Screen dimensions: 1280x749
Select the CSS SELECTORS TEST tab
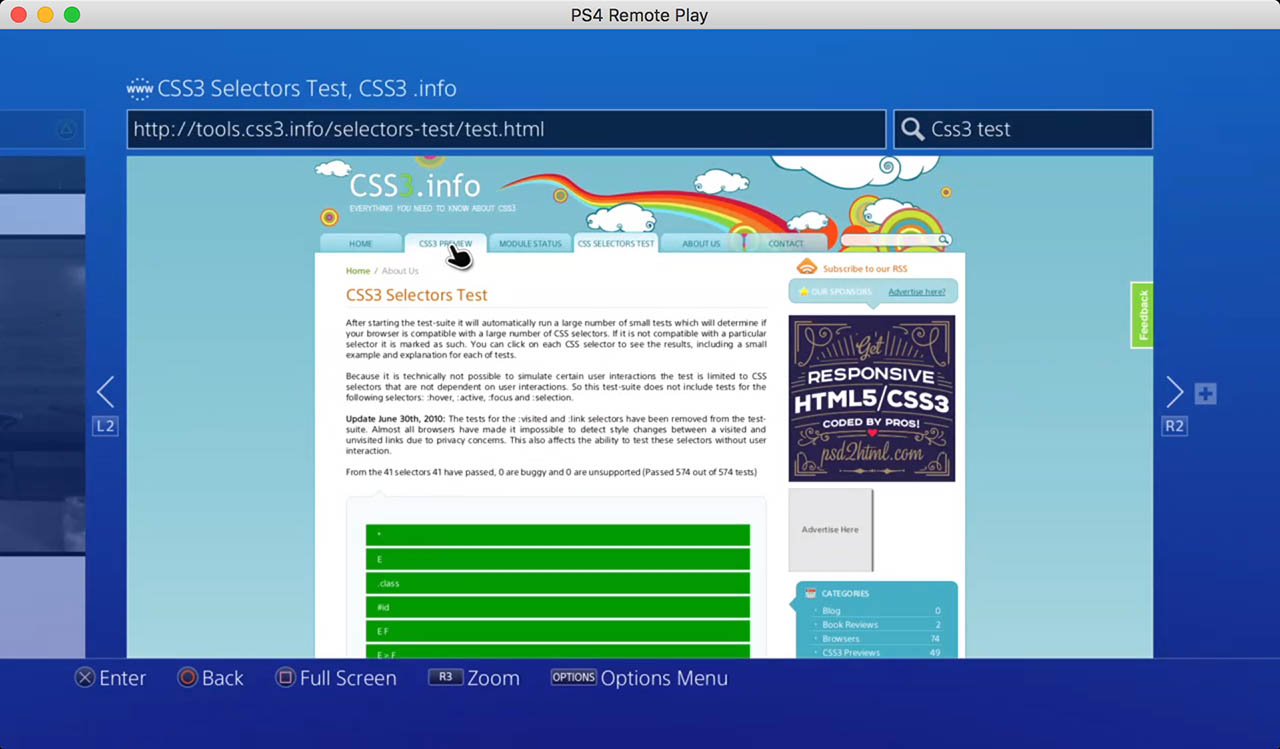pyautogui.click(x=616, y=244)
